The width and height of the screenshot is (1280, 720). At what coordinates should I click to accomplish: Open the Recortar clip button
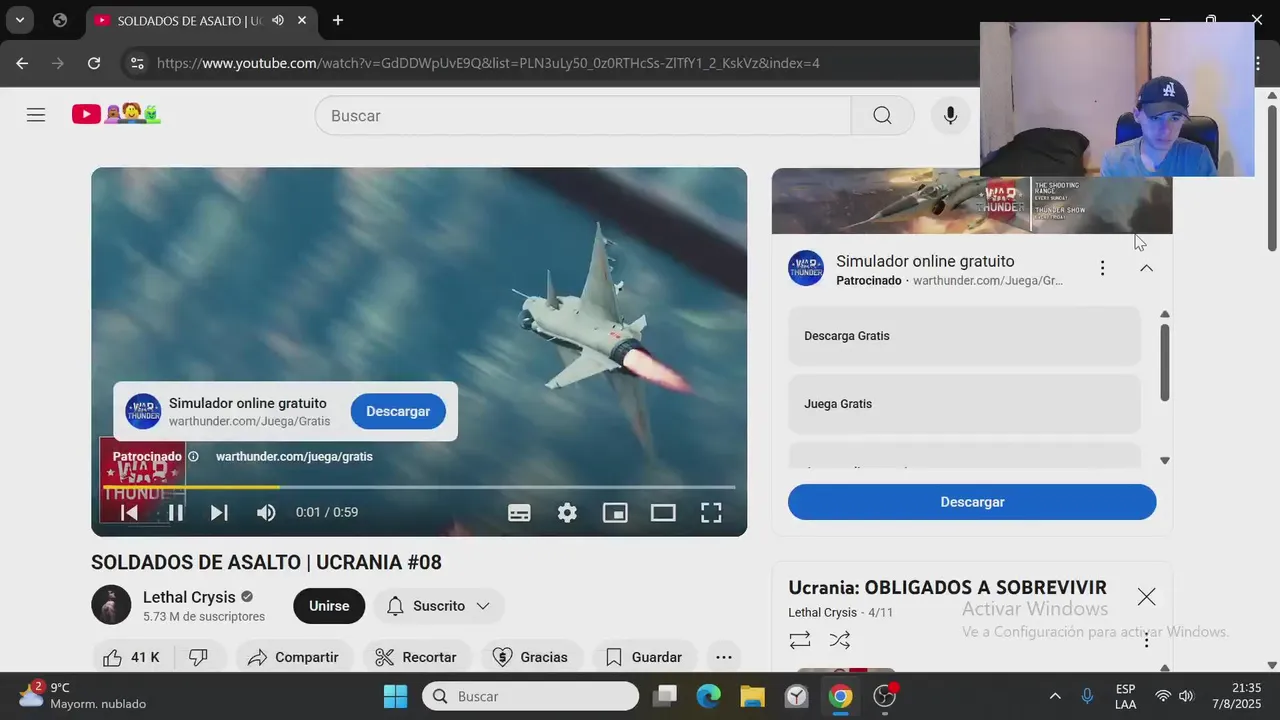[x=416, y=657]
